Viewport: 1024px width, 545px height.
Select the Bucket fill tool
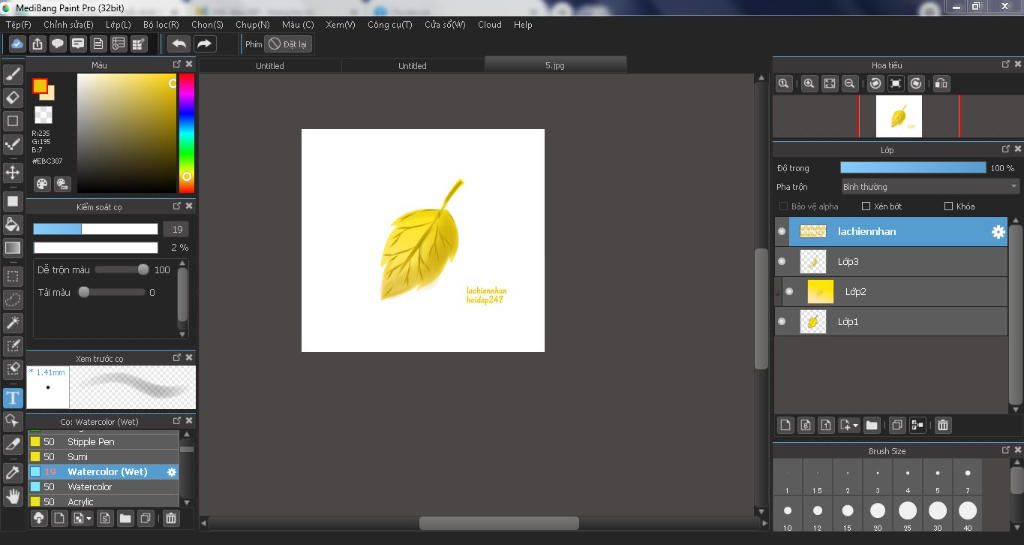click(13, 224)
